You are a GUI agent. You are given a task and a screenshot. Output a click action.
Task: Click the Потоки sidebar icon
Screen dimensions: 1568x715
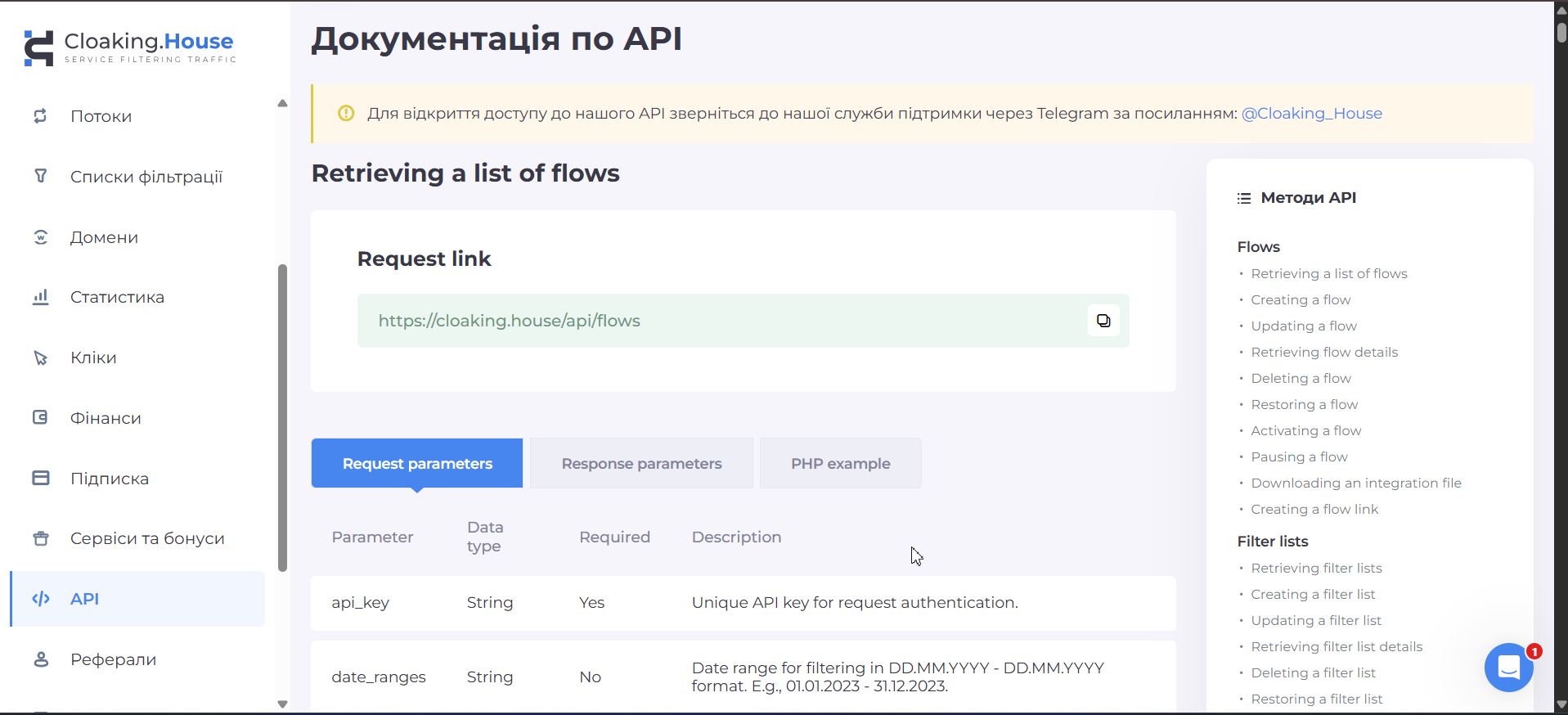(40, 116)
